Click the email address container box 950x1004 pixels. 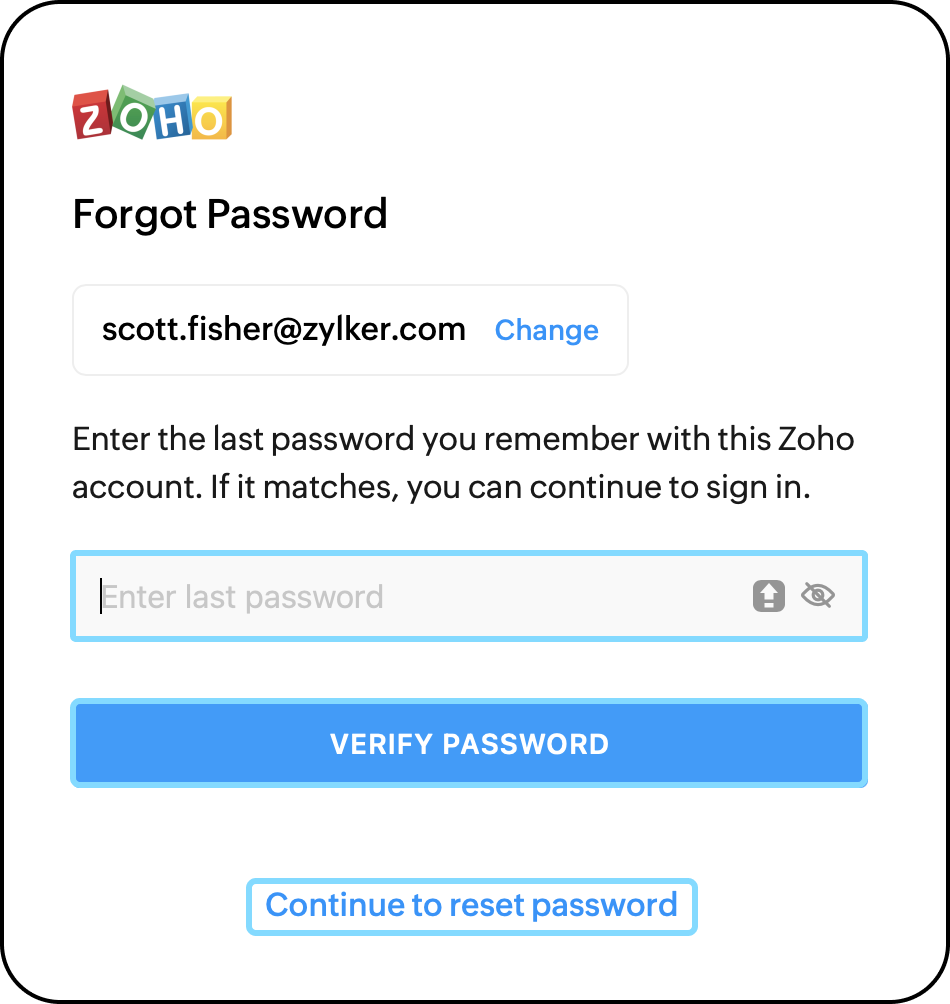350,330
